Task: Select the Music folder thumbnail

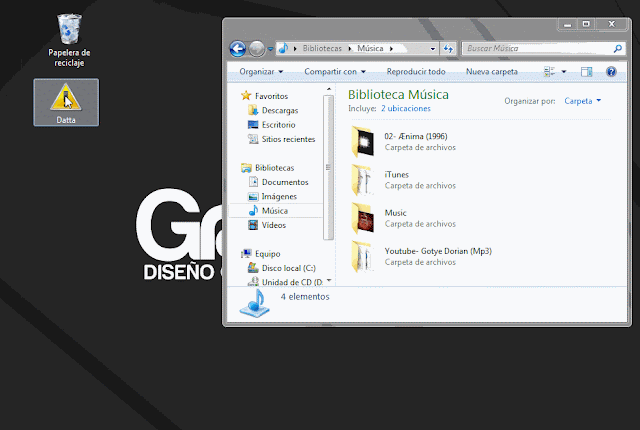Action: point(363,218)
